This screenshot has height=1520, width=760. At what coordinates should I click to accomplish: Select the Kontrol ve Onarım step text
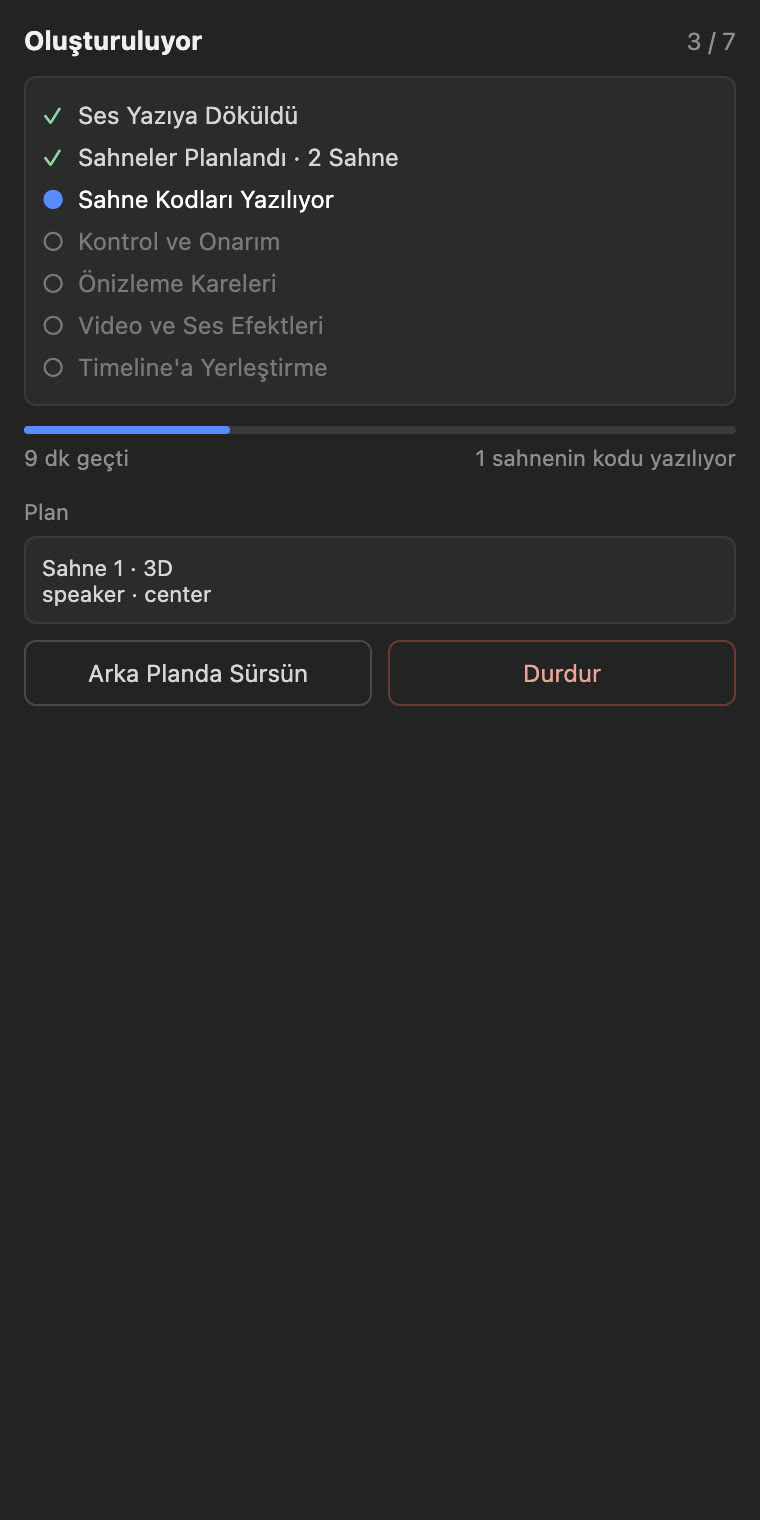pos(179,242)
